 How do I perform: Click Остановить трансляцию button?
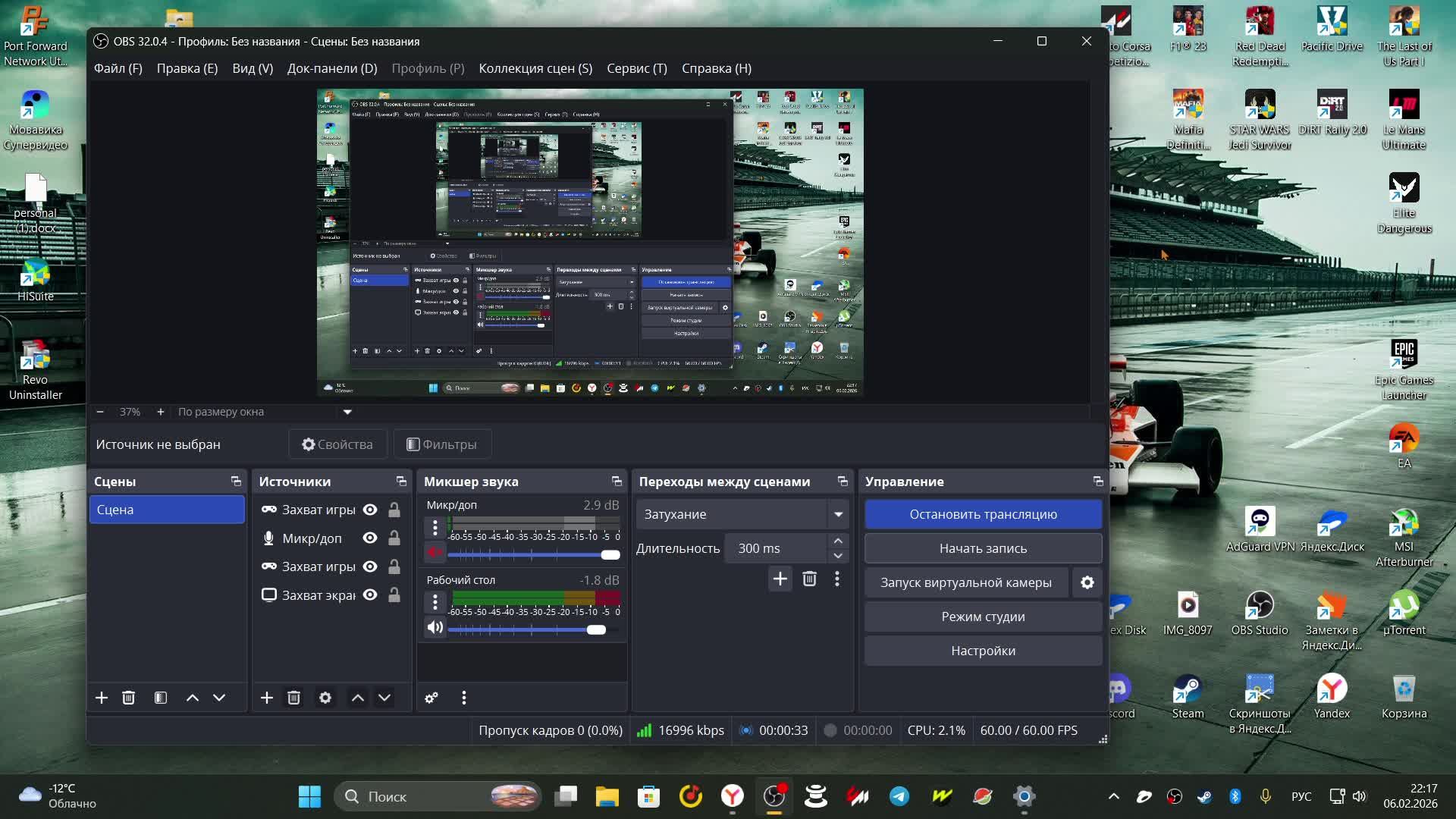pos(983,514)
